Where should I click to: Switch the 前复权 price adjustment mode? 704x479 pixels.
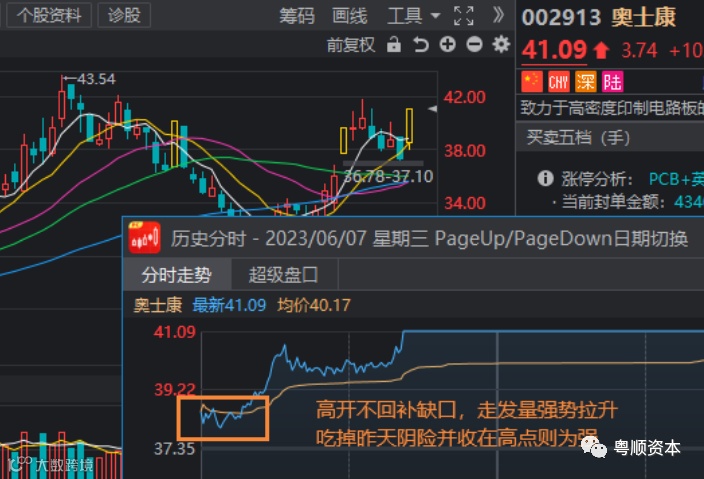click(x=350, y=44)
